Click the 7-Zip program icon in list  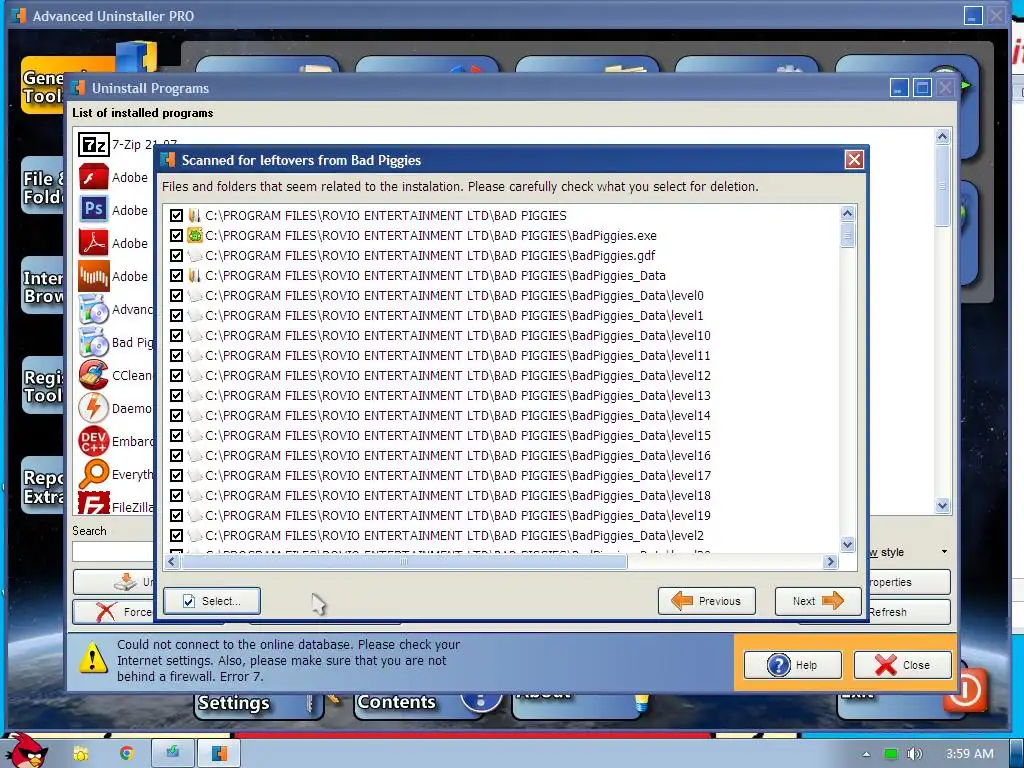coord(93,144)
